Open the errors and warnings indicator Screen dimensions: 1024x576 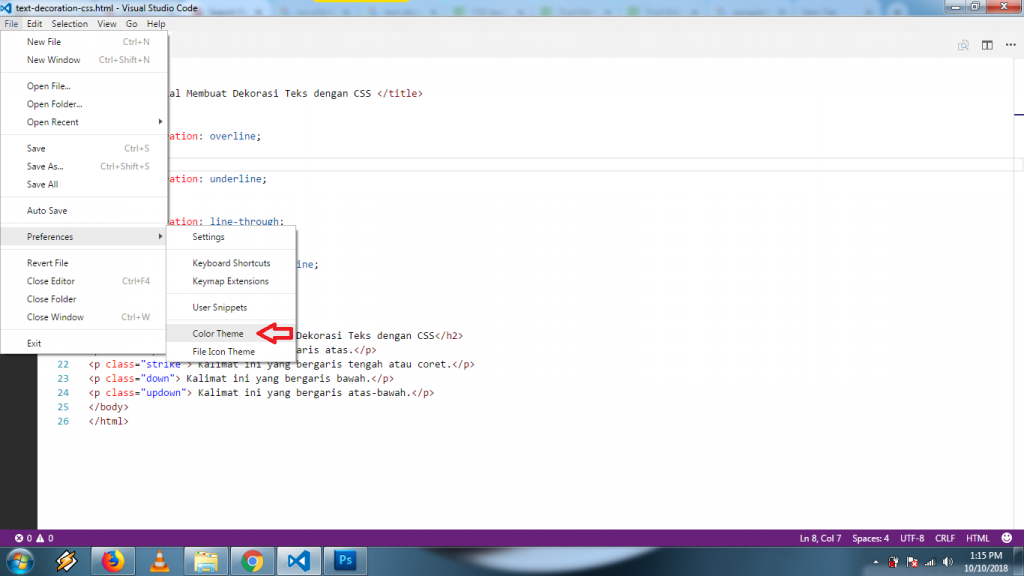pyautogui.click(x=34, y=538)
